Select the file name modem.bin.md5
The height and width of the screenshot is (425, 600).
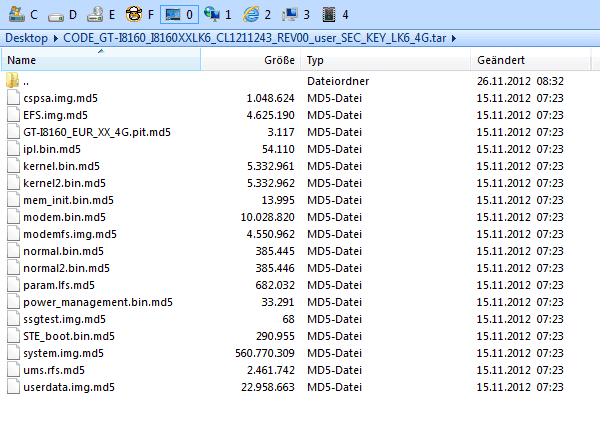click(x=64, y=217)
